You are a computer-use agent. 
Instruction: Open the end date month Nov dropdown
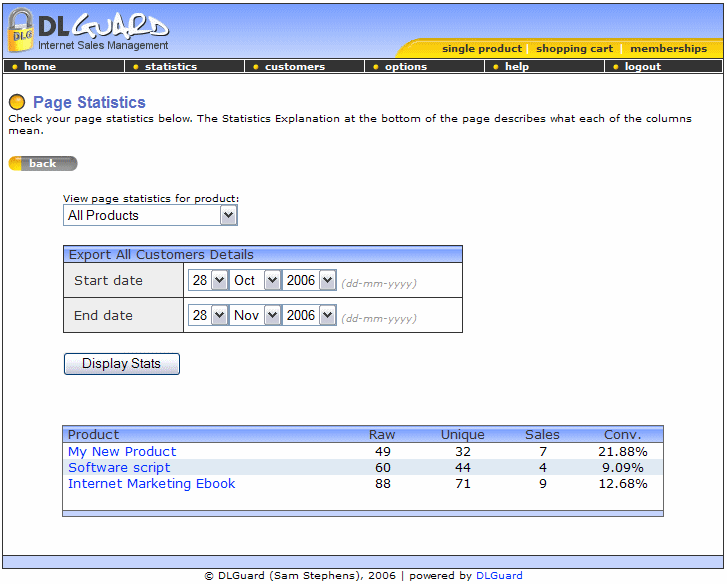point(255,316)
